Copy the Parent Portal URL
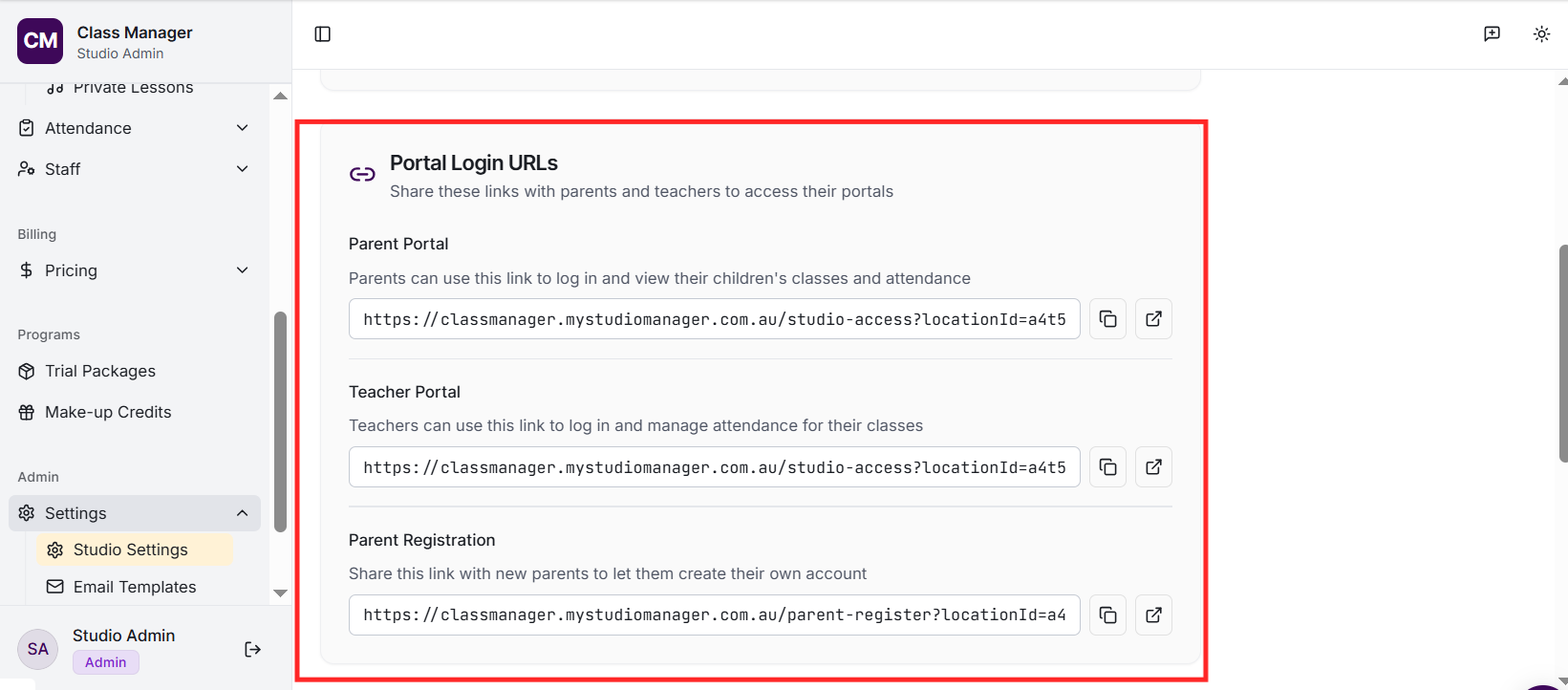 click(x=1107, y=319)
